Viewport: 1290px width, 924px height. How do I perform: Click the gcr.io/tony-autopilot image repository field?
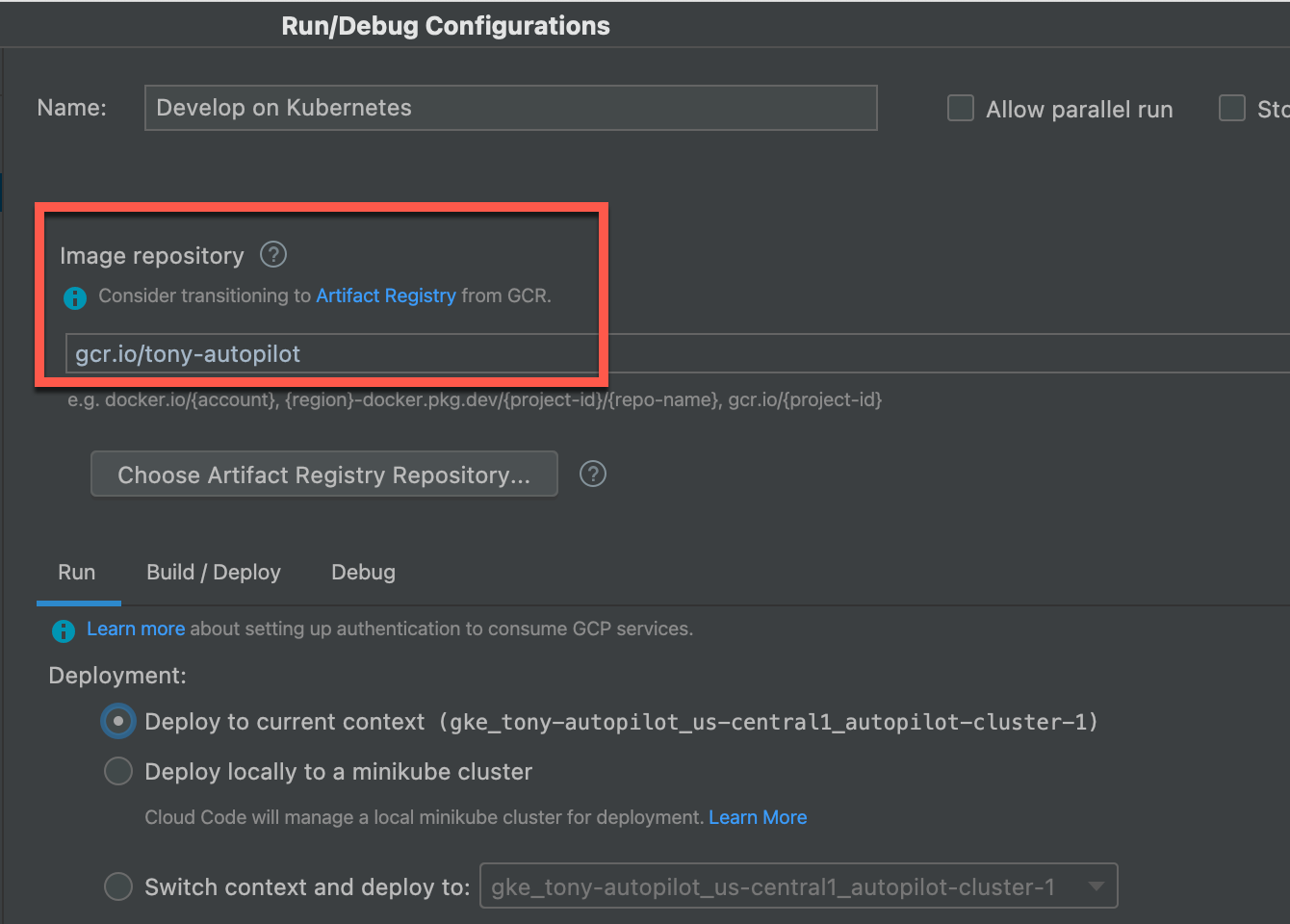pyautogui.click(x=678, y=353)
